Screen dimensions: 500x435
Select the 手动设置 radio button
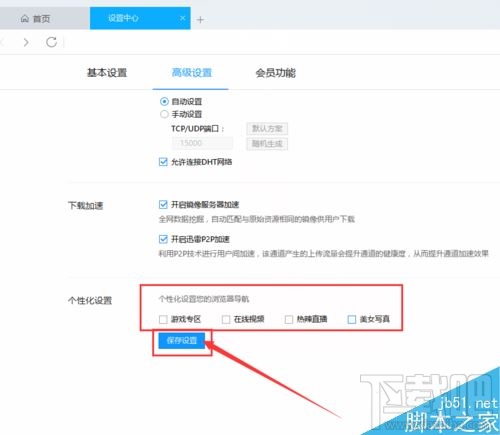164,114
